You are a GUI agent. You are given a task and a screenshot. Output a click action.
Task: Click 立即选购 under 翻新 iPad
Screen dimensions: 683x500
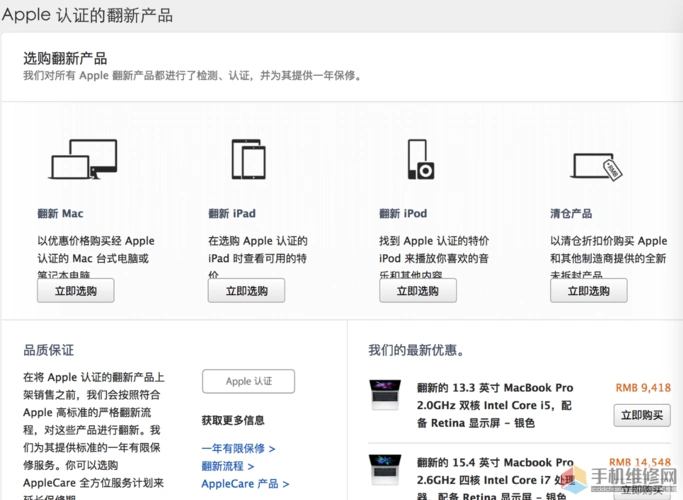click(247, 291)
